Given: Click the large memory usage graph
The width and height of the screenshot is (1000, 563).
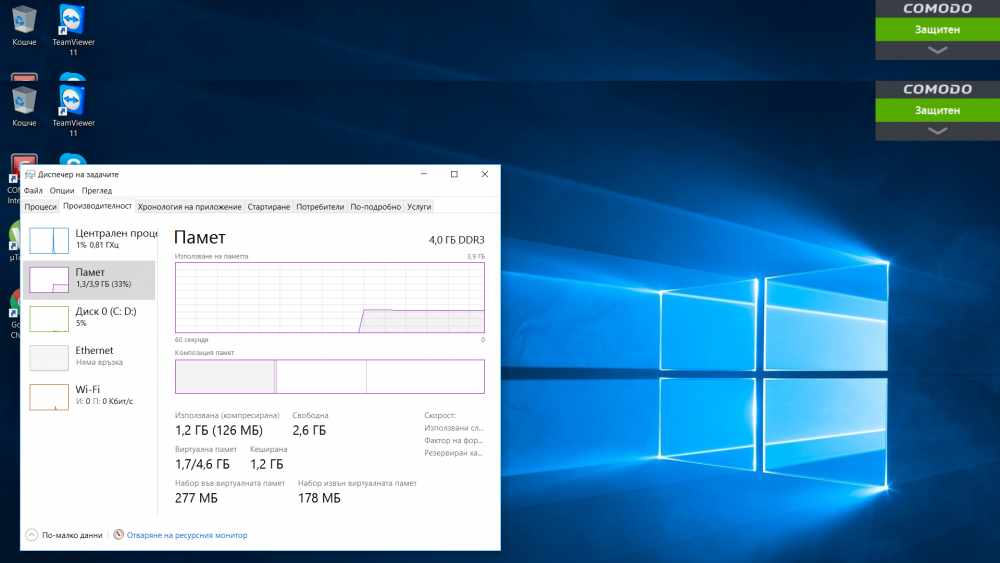Looking at the screenshot, I should pos(330,297).
